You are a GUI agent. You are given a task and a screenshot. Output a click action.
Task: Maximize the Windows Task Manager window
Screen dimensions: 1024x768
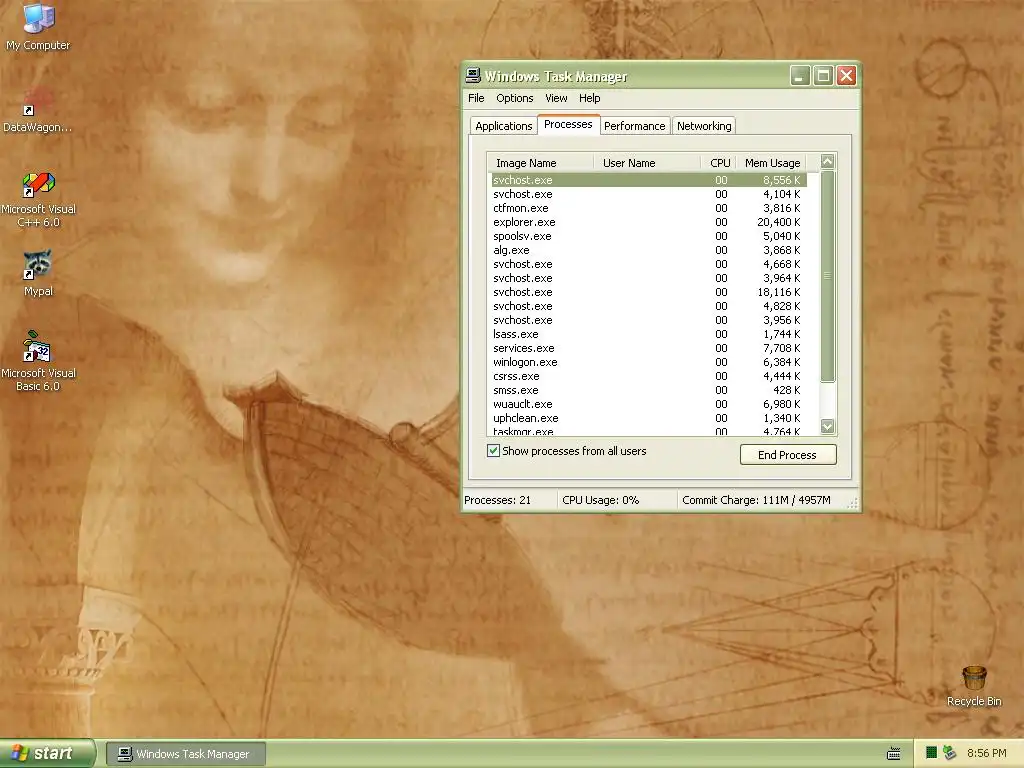coord(824,76)
